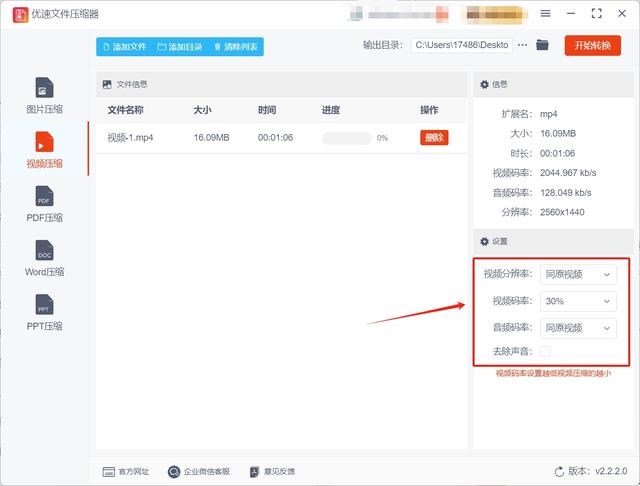Click the mp4 extension value
Image resolution: width=640 pixels, height=486 pixels.
[x=549, y=114]
